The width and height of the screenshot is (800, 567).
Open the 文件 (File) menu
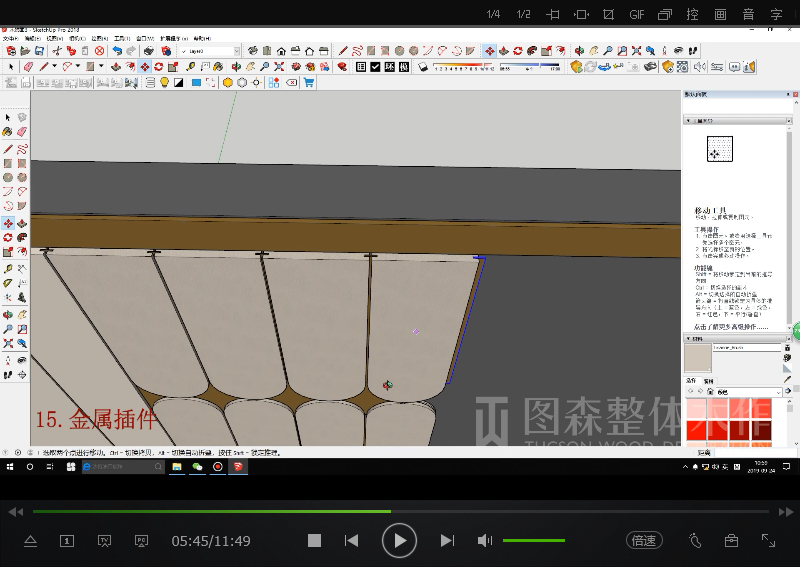click(10, 38)
